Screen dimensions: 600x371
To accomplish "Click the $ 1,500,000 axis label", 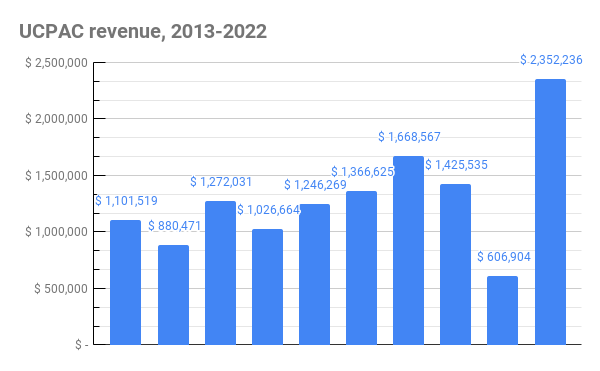I will 56,176.
